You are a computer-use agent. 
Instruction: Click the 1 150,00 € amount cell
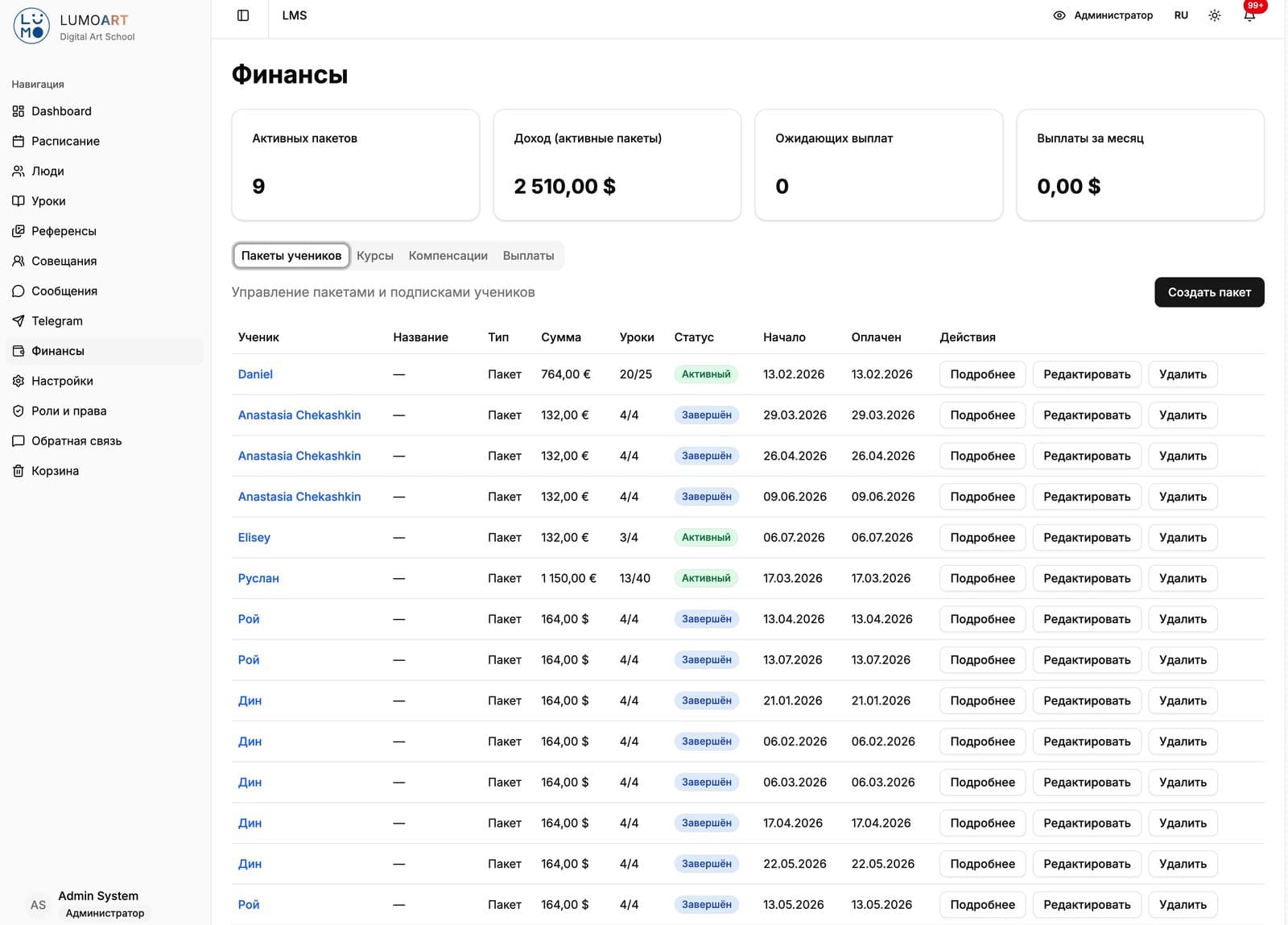[x=568, y=578]
